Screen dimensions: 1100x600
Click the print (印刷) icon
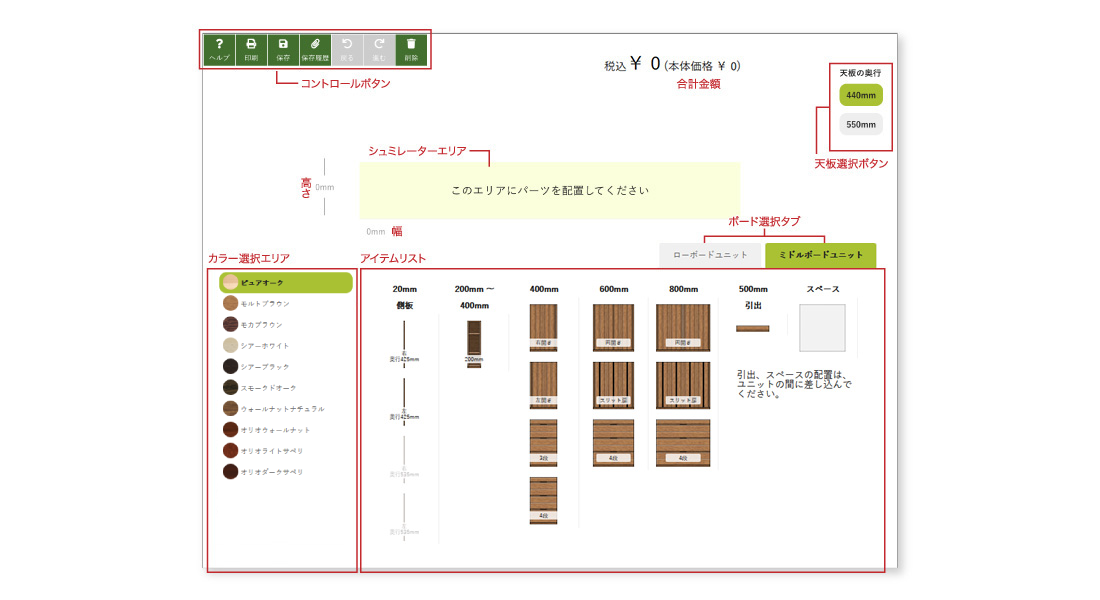tap(251, 50)
